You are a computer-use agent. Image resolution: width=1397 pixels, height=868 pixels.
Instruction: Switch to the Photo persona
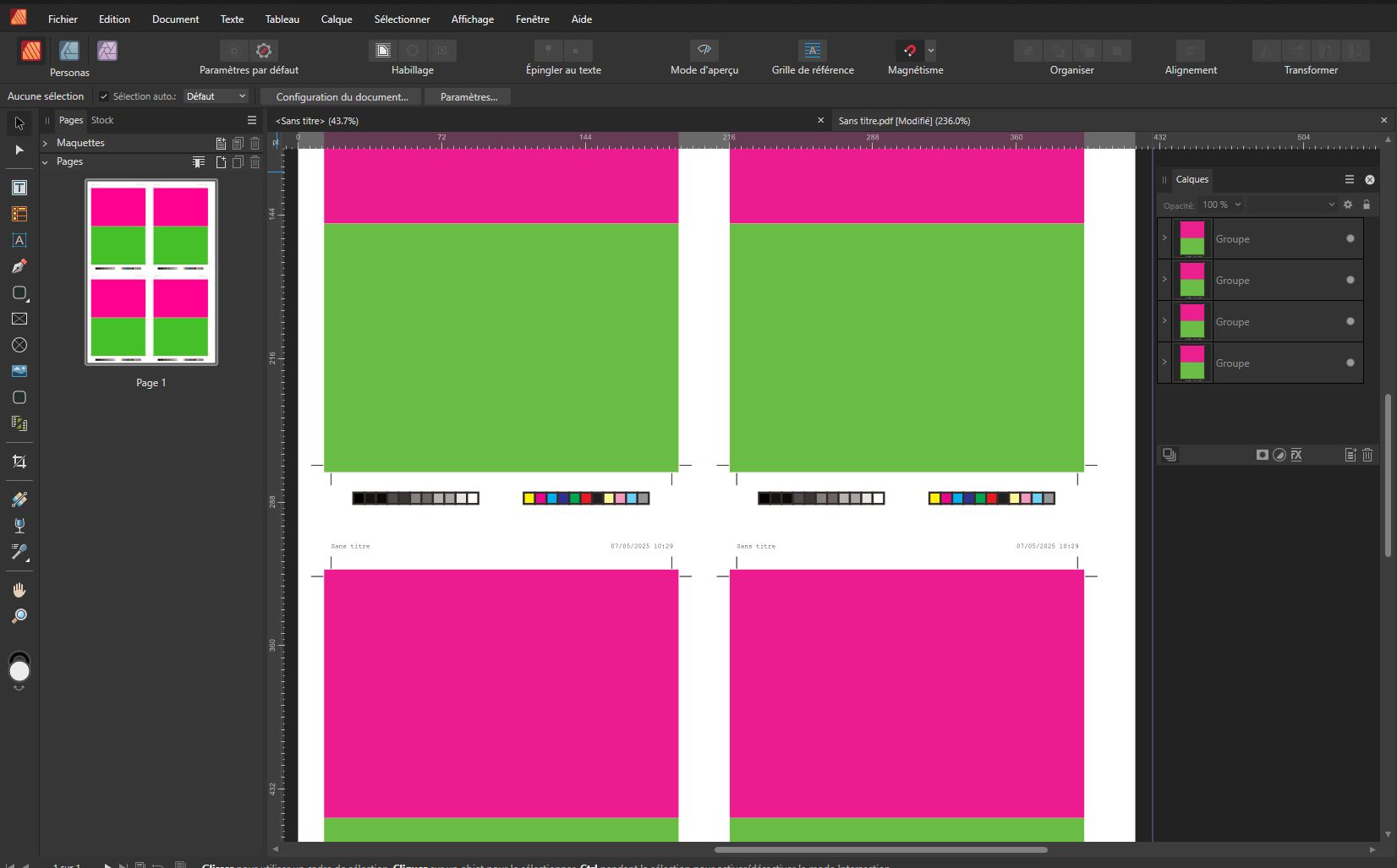click(107, 51)
